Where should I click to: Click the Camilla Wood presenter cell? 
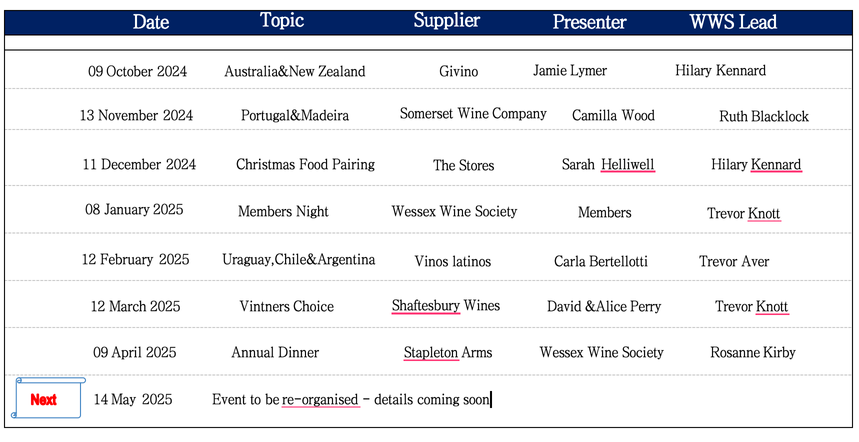614,116
